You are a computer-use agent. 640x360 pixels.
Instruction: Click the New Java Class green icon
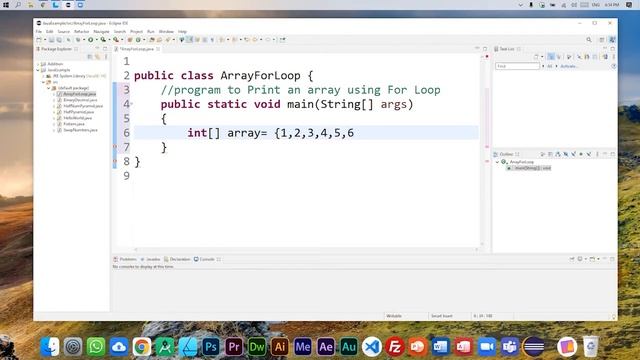point(138,40)
